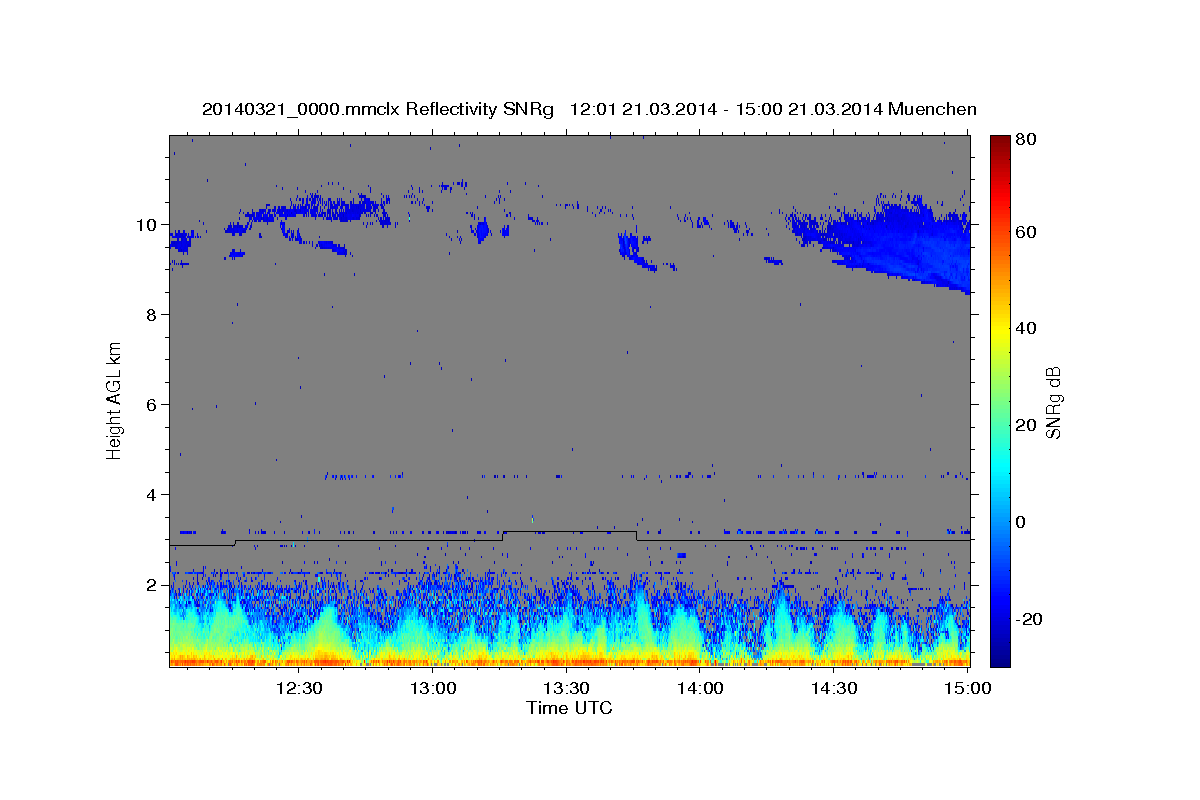Click the 15:00 time tick label
Viewport: 1200px width, 800px height.
968,688
